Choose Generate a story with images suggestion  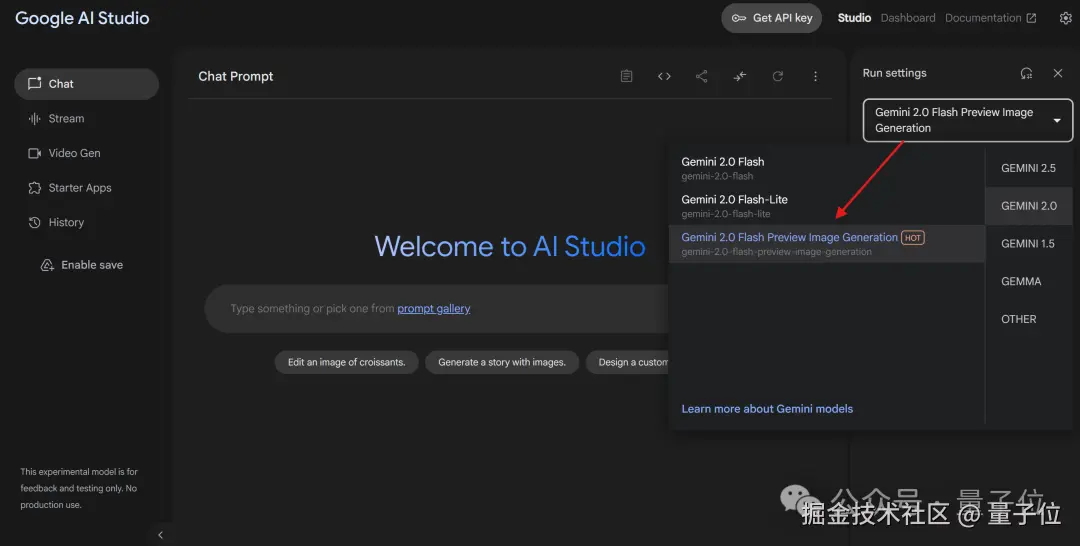pyautogui.click(x=502, y=362)
